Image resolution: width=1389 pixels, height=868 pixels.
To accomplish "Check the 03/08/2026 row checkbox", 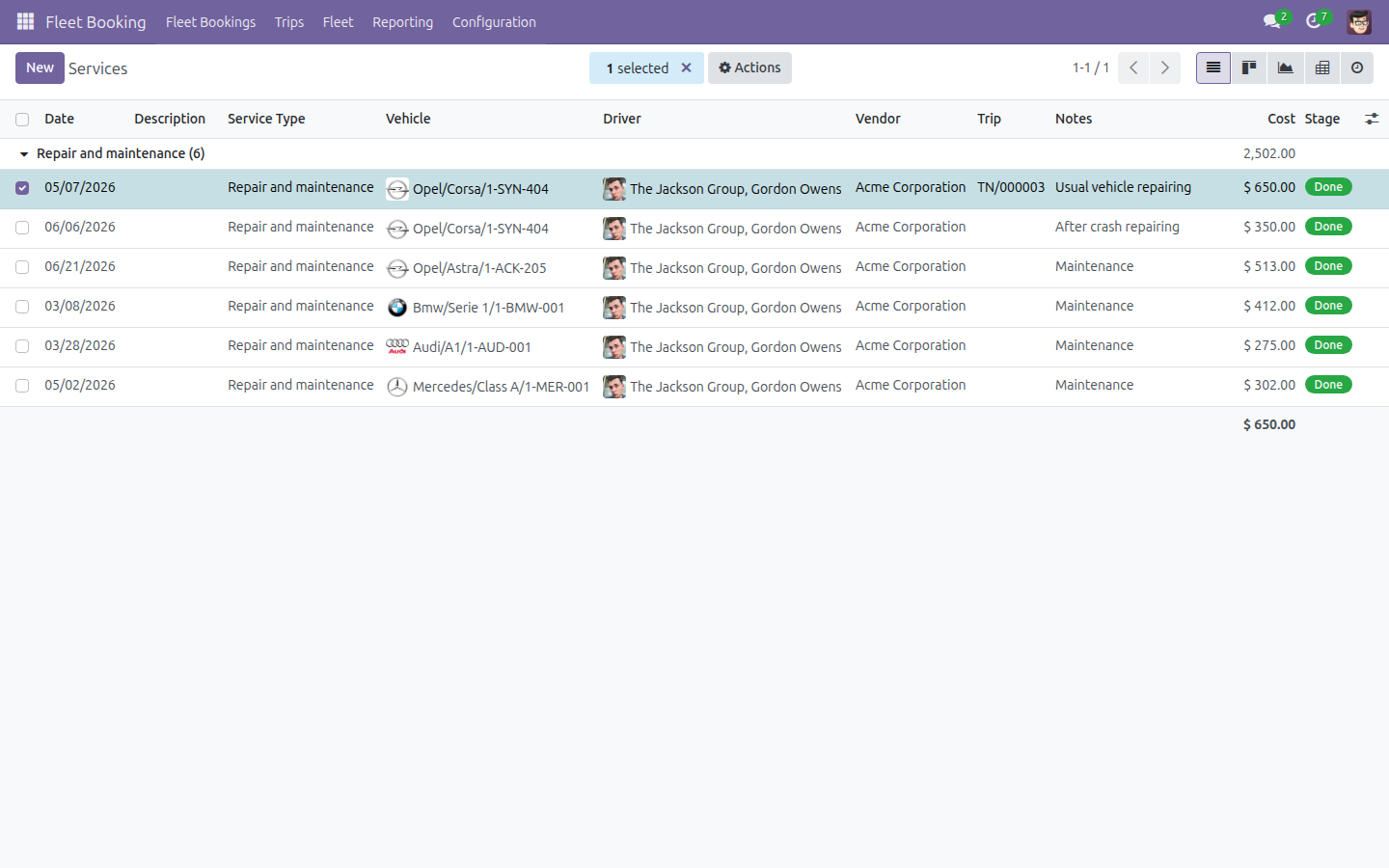I will click(x=22, y=307).
